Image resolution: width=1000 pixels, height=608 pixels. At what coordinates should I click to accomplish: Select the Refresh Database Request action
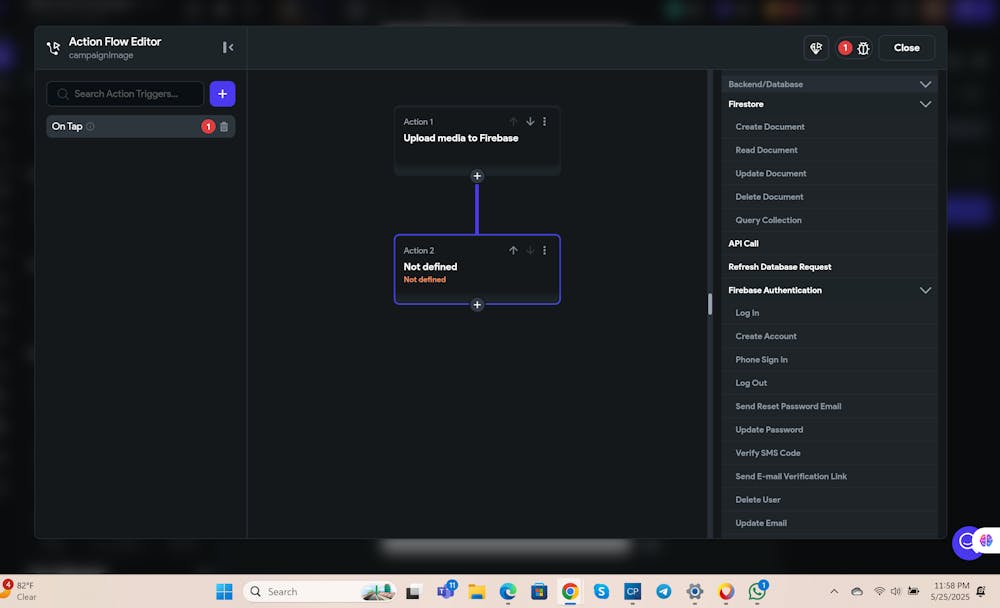pos(830,267)
